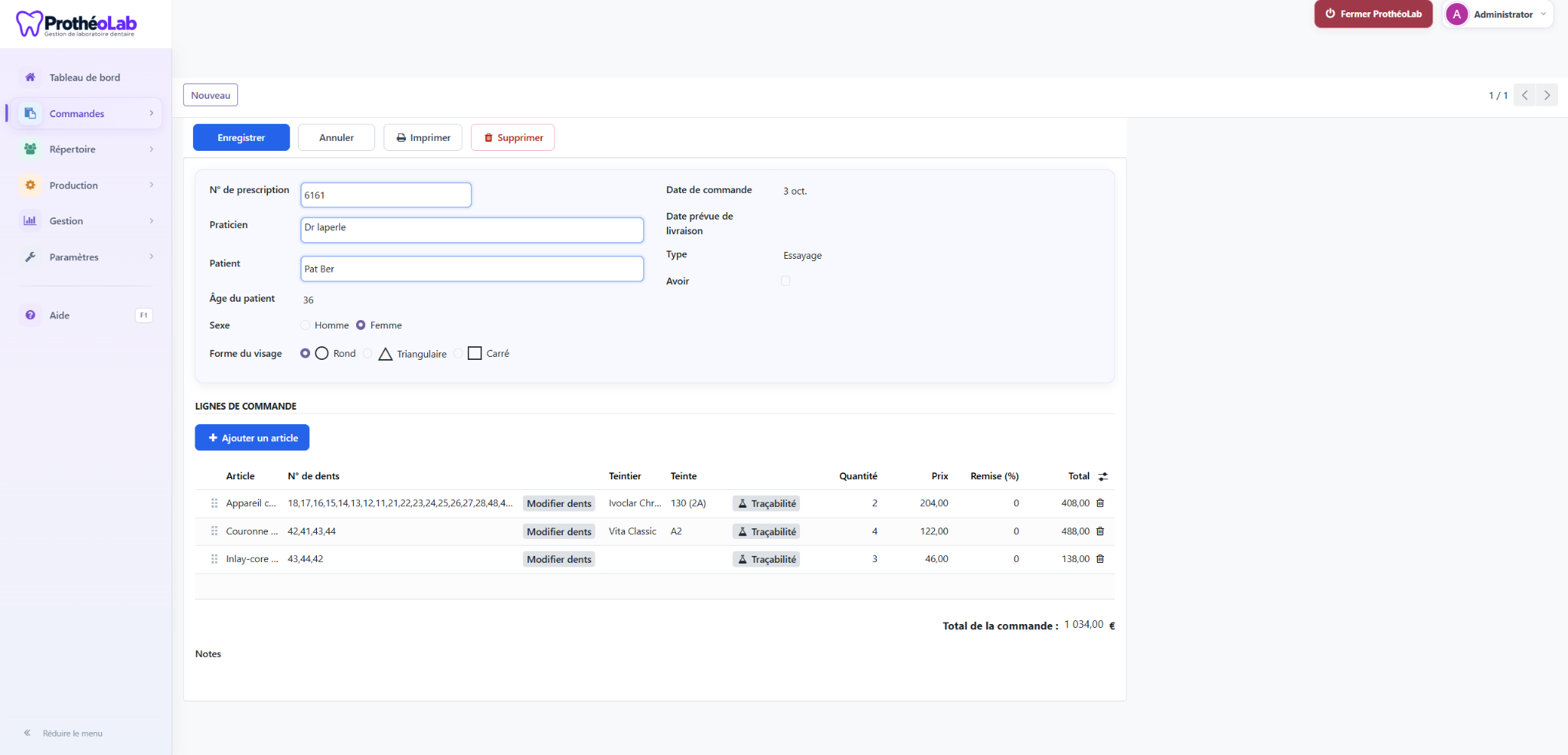Click the Aide question mark icon
This screenshot has width=1568, height=755.
[30, 315]
